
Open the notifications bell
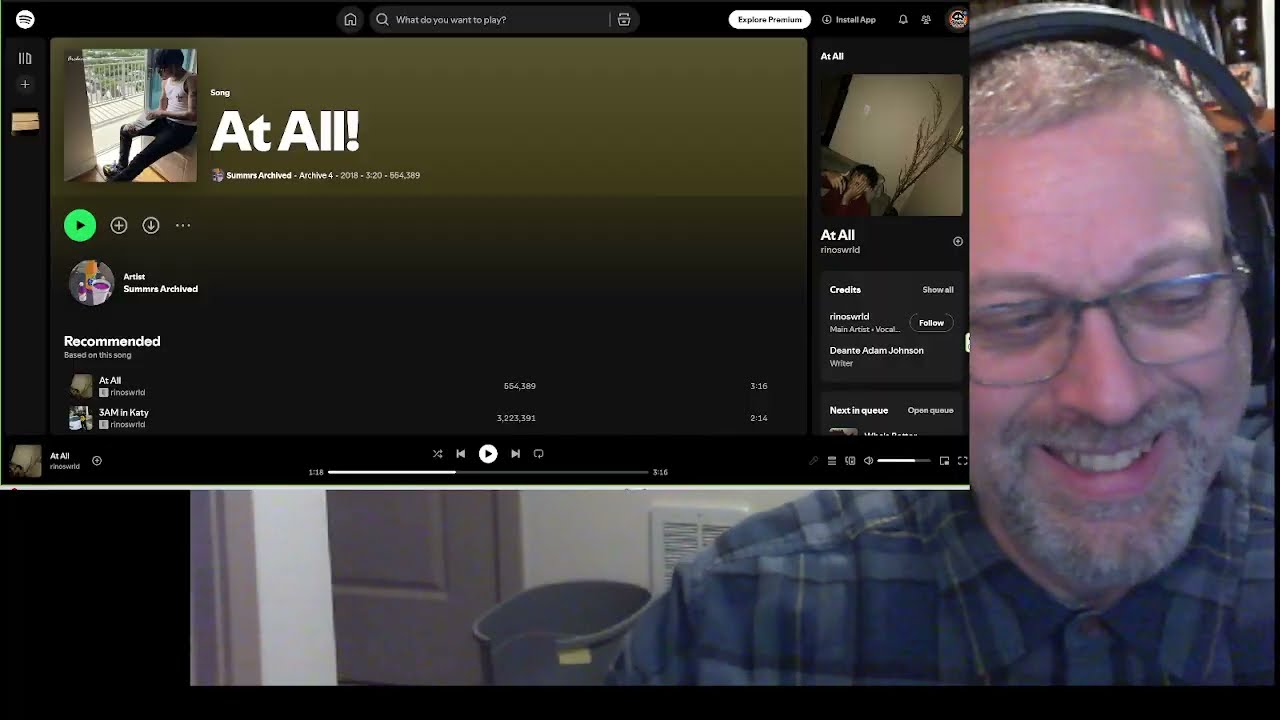click(x=903, y=19)
